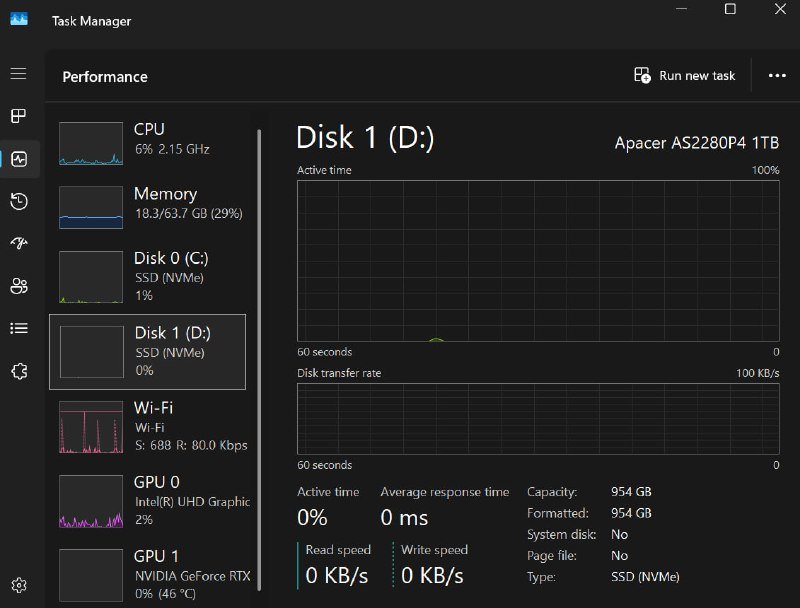Open Task Manager settings gear
This screenshot has height=608, width=800.
(18, 585)
